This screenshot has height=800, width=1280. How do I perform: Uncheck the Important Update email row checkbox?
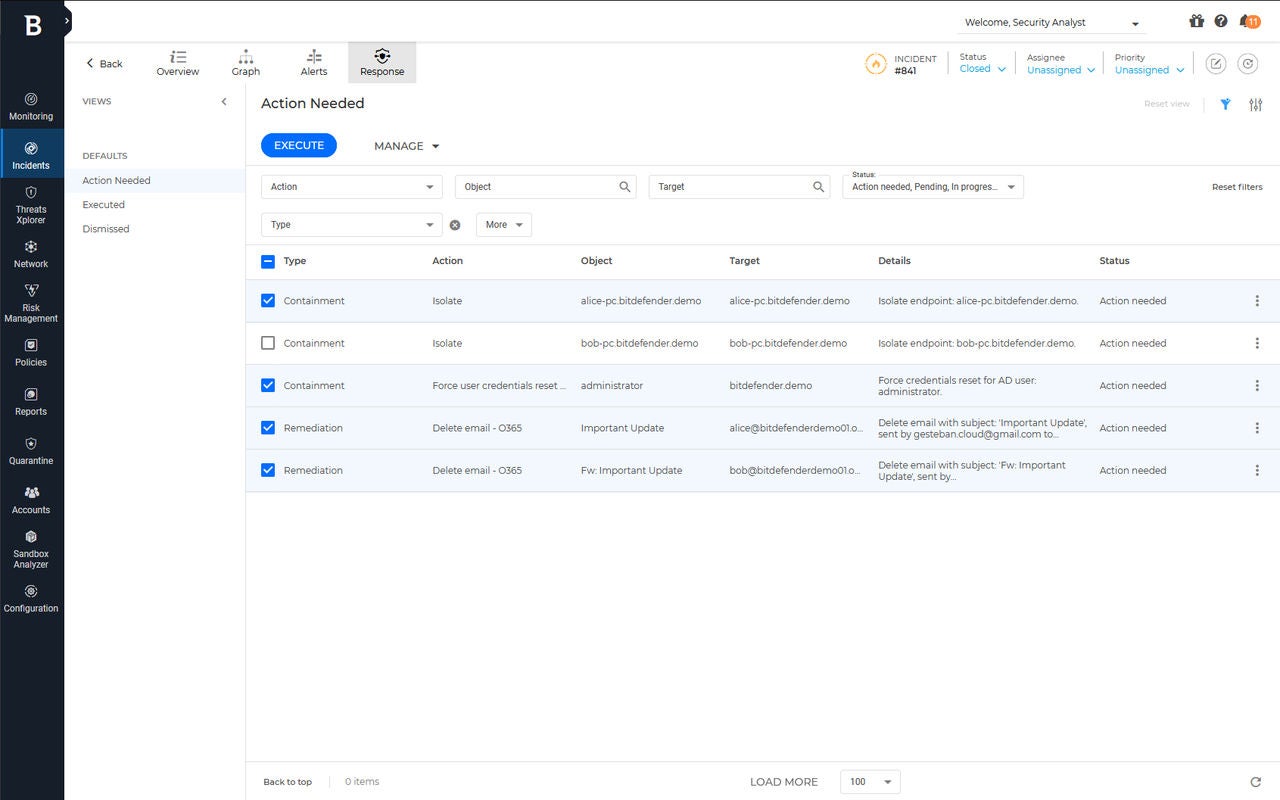coord(268,427)
